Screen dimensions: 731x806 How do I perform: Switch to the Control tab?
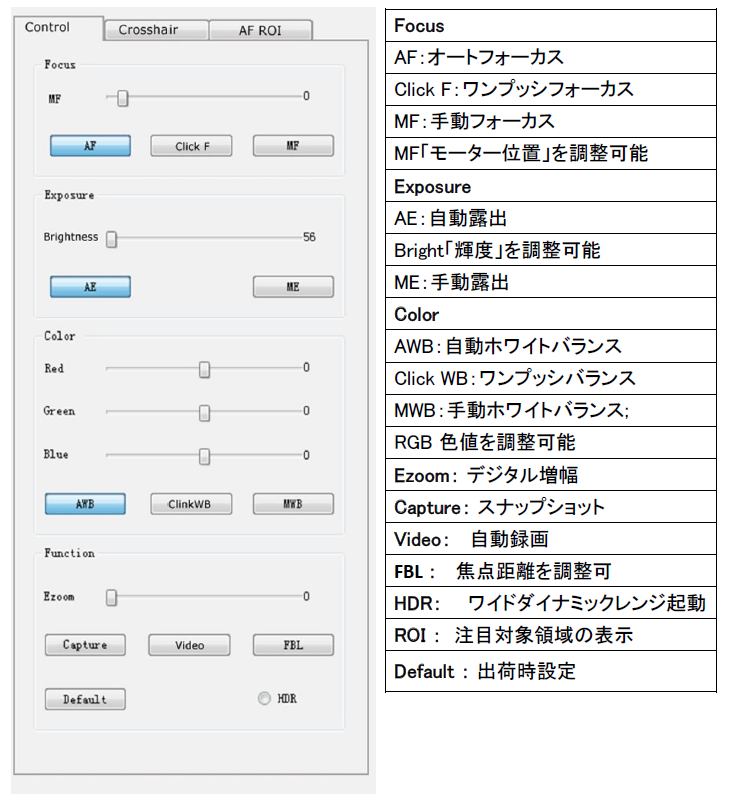click(x=58, y=28)
